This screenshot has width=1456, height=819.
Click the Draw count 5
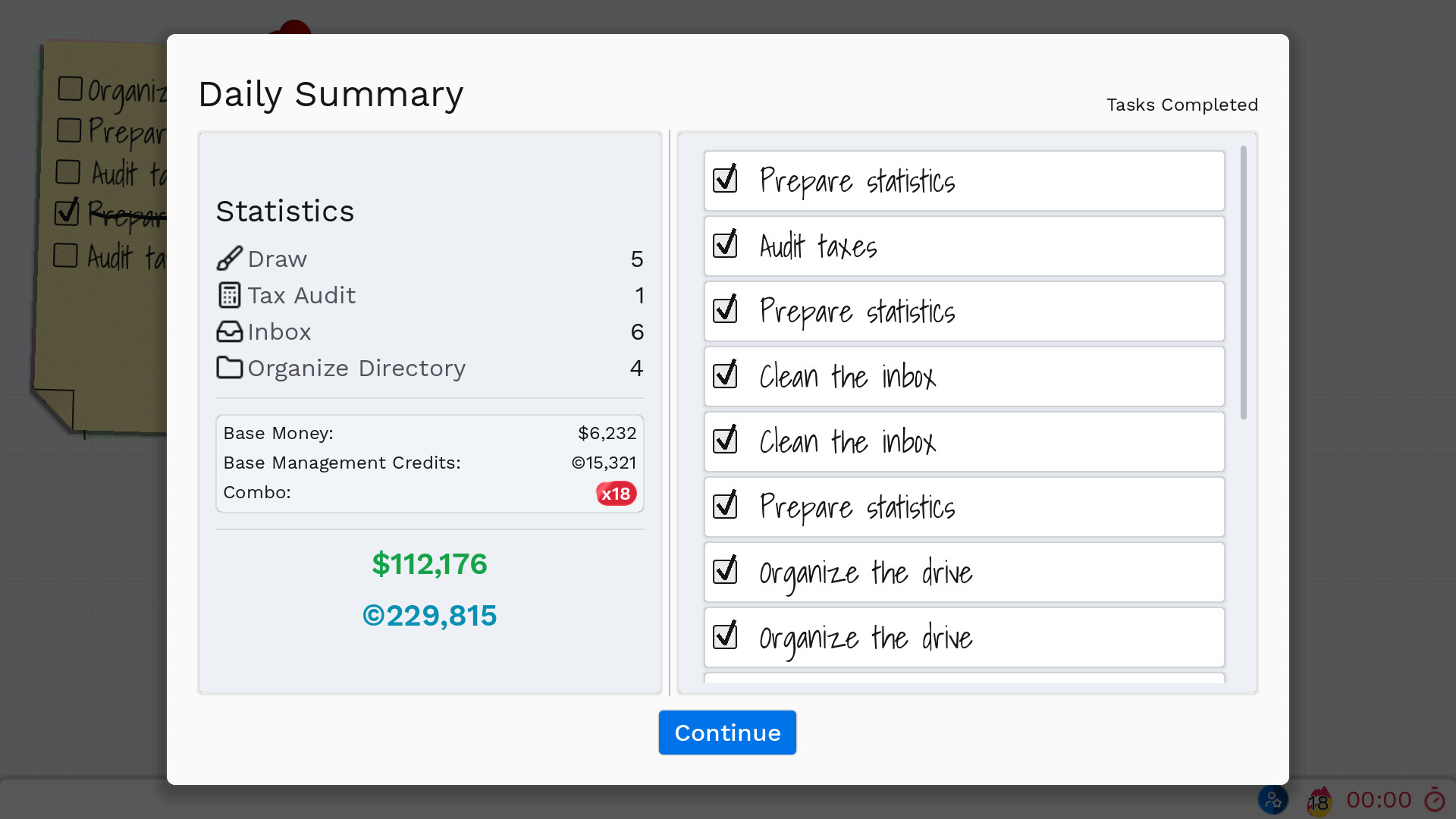(x=637, y=259)
